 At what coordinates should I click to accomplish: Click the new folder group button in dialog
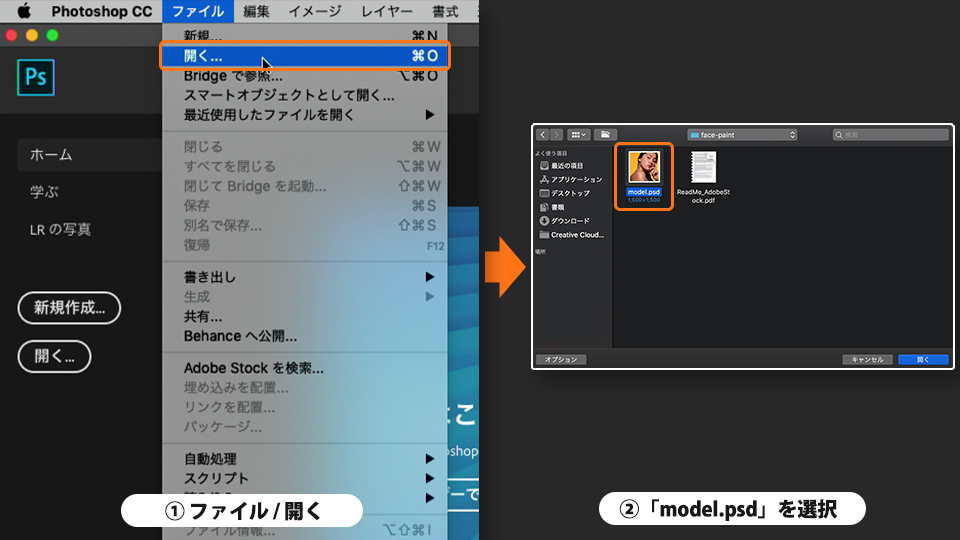tap(605, 135)
